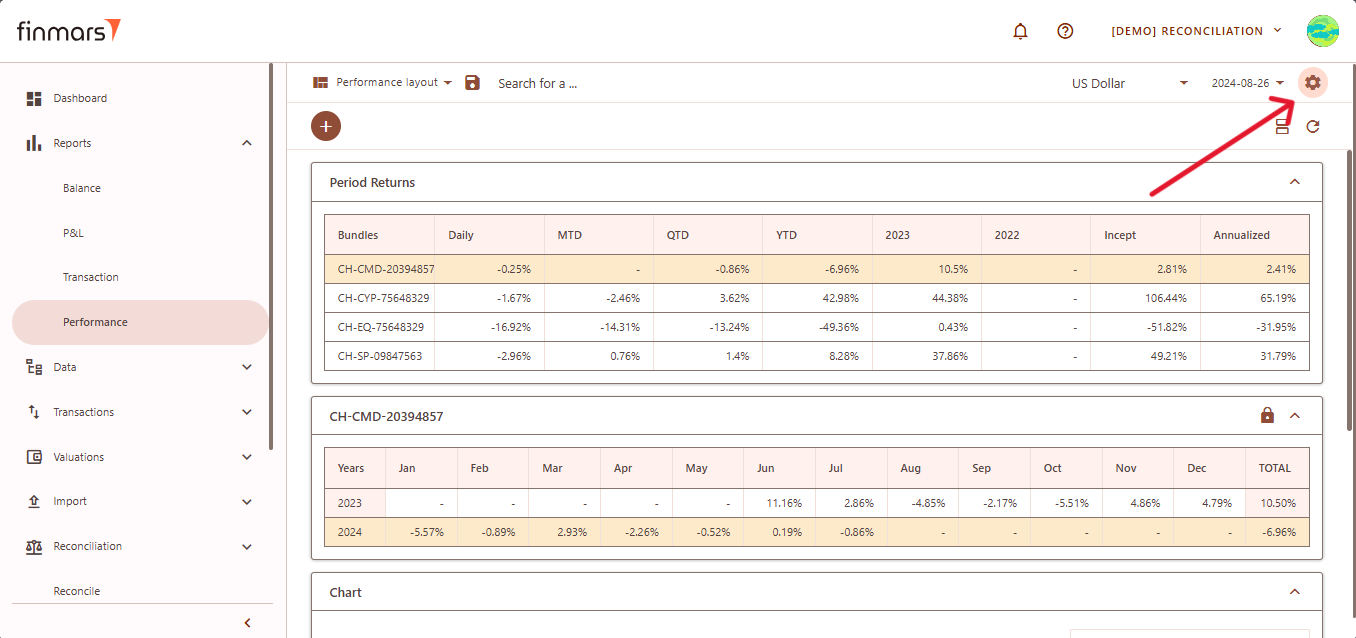Open report settings gear icon
This screenshot has height=638, width=1356.
[x=1312, y=83]
